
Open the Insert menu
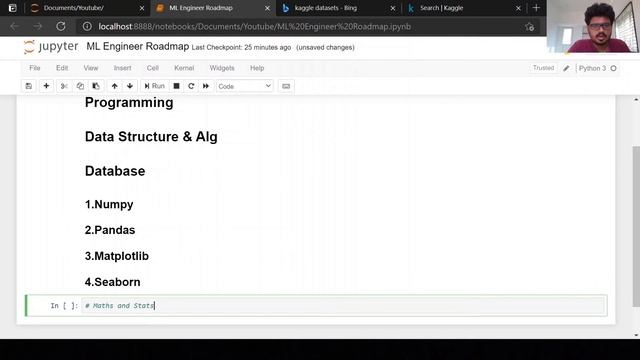122,68
